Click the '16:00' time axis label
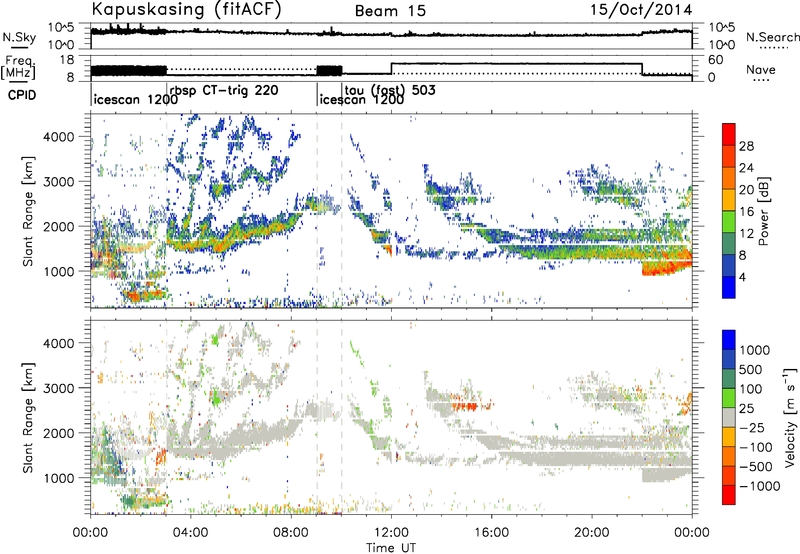Screen dimensions: 800x554 coord(491,533)
